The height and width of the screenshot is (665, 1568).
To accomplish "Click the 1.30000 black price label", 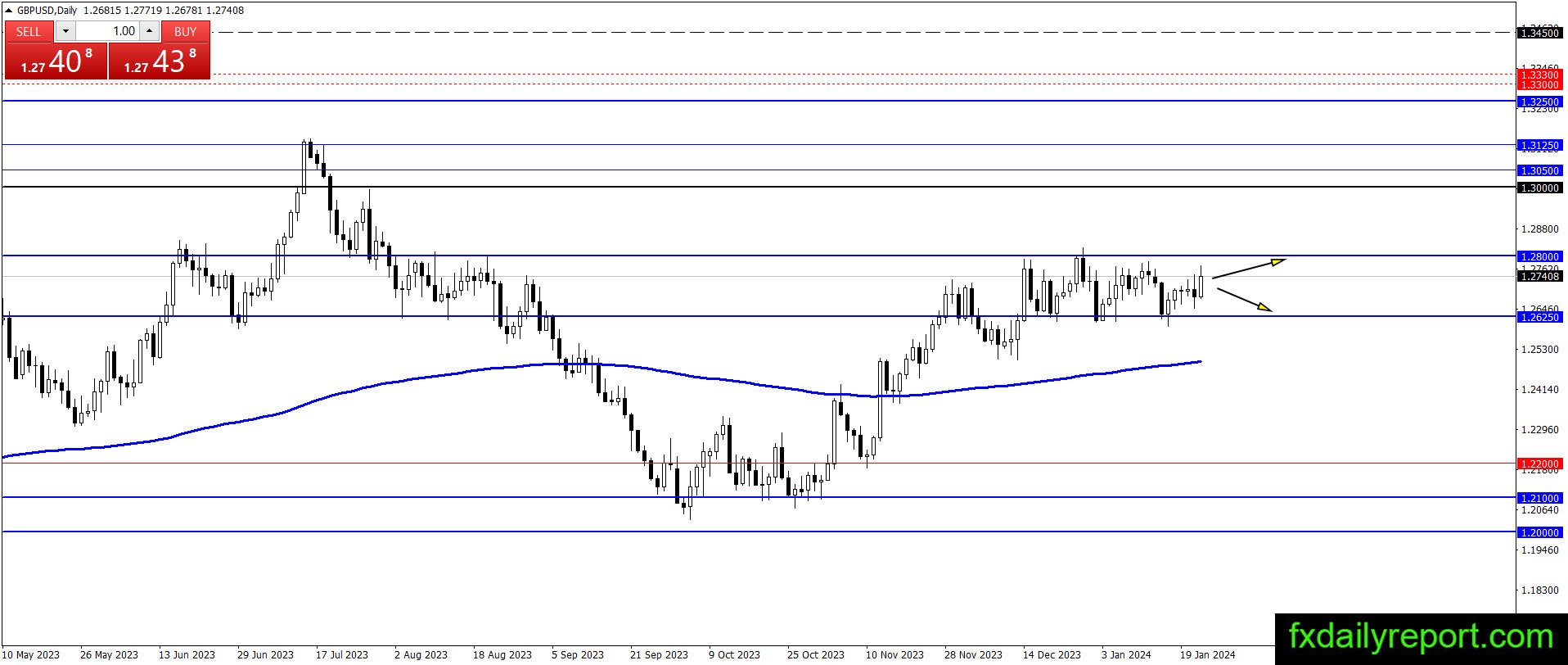I will (x=1539, y=188).
